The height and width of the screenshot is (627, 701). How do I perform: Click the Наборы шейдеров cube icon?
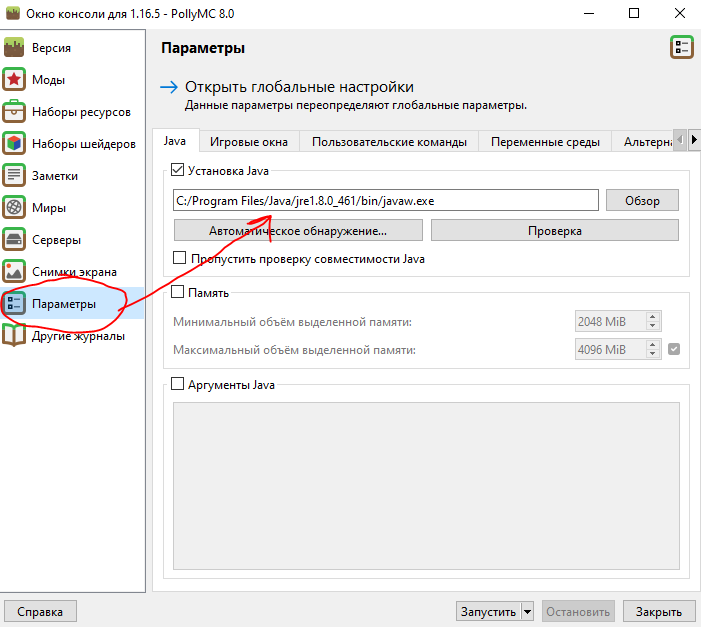[x=14, y=144]
